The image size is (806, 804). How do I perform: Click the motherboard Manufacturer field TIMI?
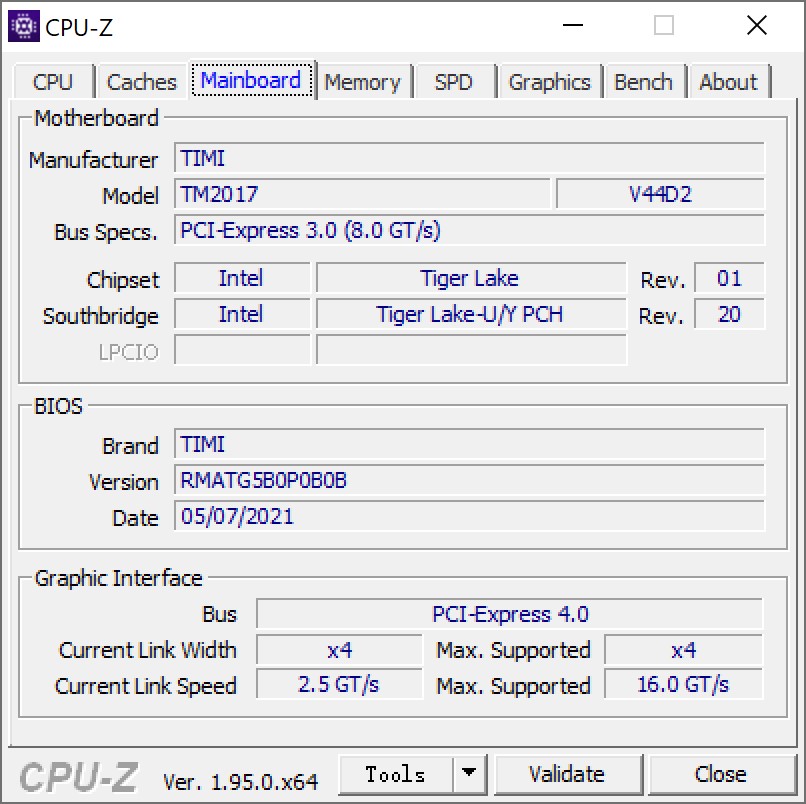point(469,158)
